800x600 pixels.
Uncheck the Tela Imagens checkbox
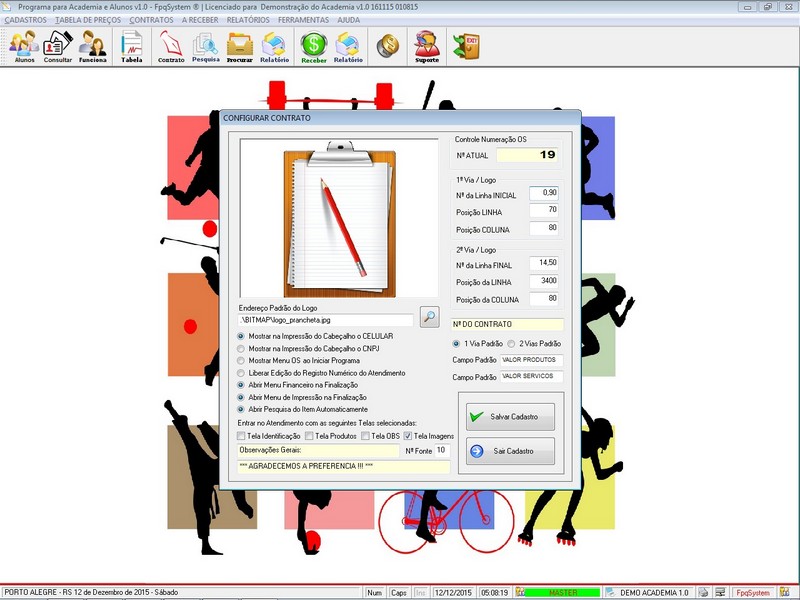pos(408,436)
